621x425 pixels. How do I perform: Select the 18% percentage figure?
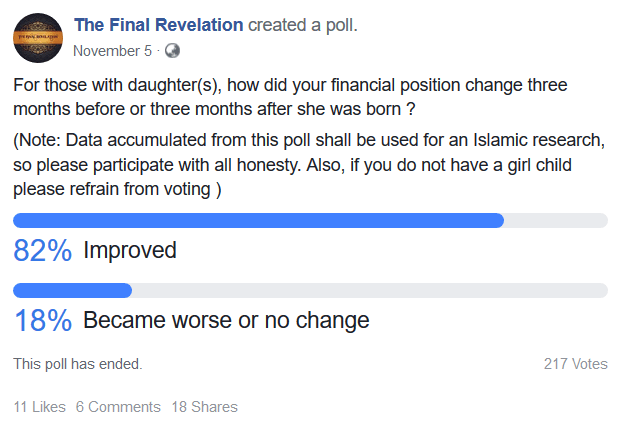pyautogui.click(x=42, y=321)
